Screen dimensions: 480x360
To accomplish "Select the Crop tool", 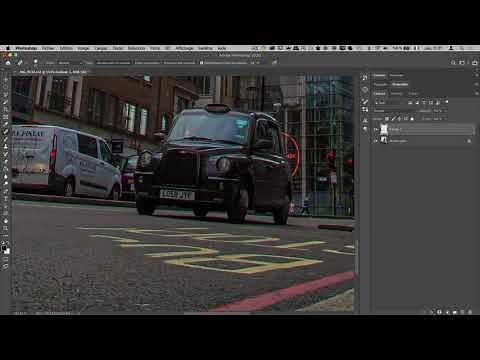I will tap(6, 109).
